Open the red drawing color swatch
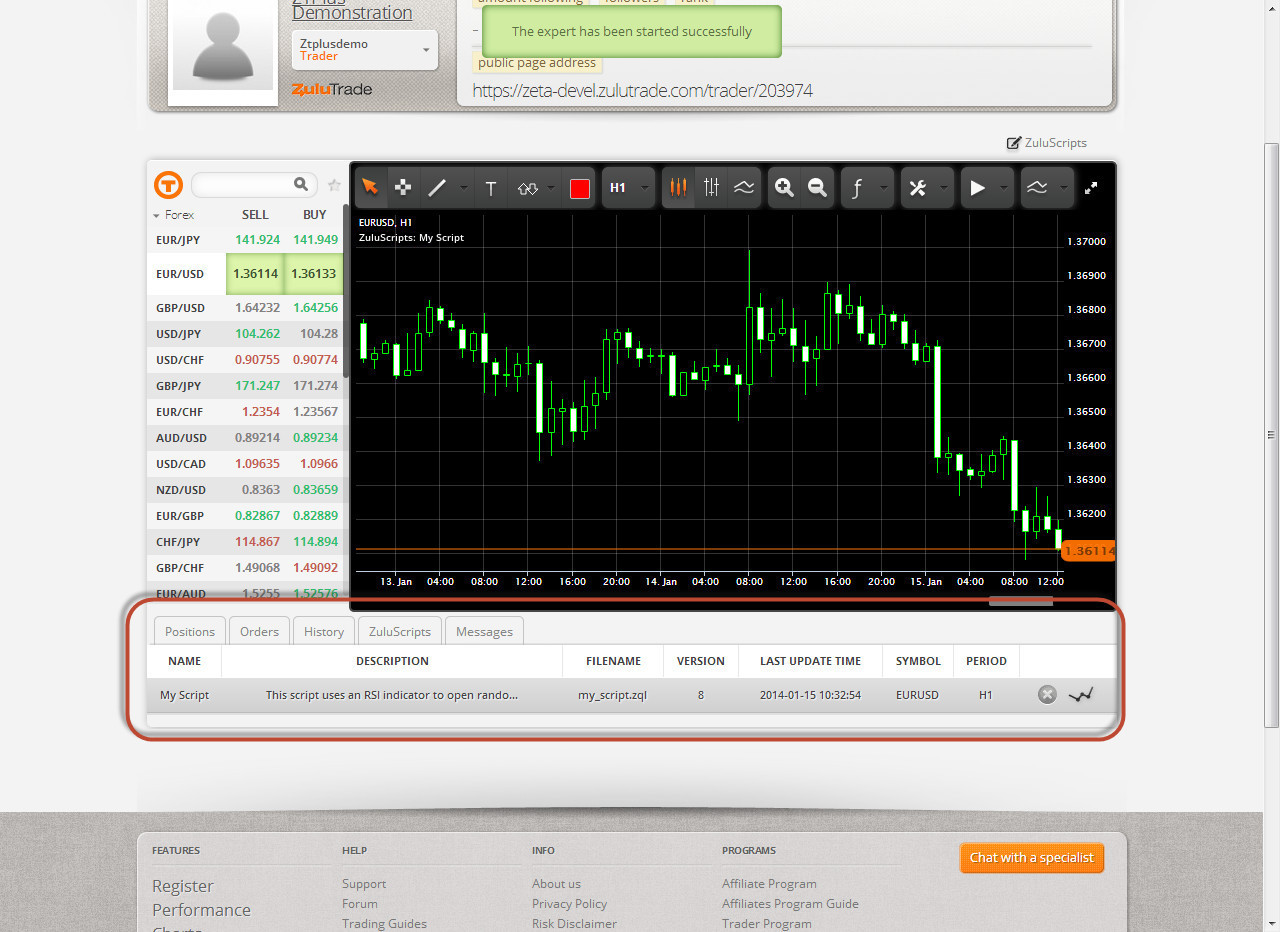This screenshot has height=932, width=1280. 579,188
